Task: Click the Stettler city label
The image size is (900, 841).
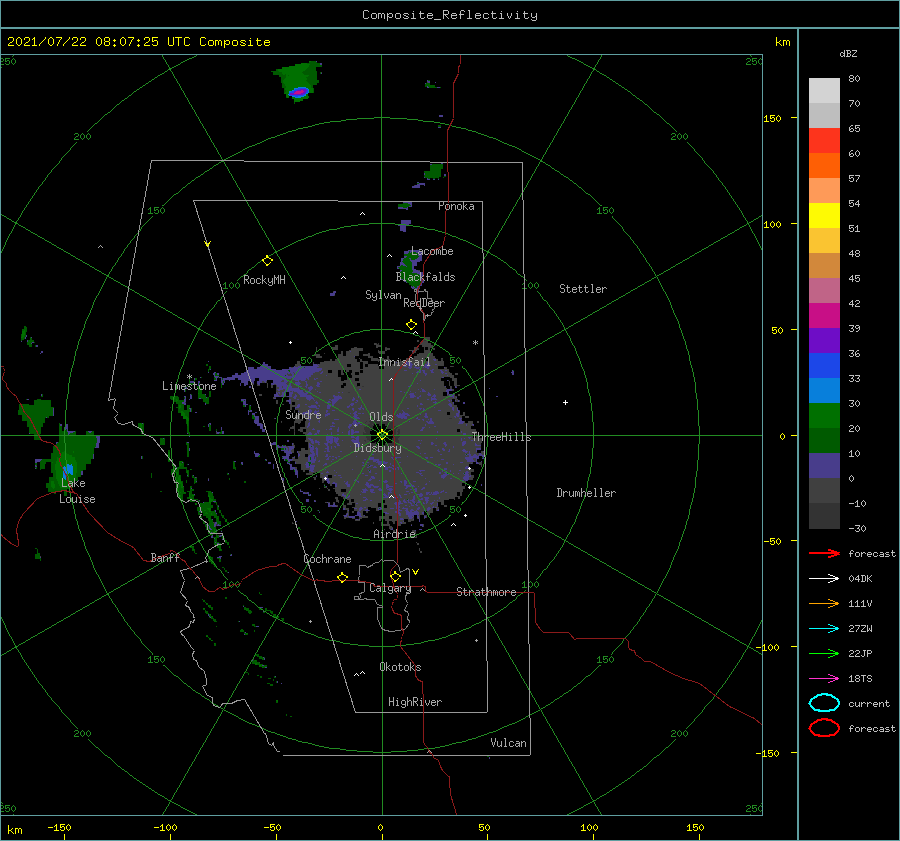Action: 583,289
